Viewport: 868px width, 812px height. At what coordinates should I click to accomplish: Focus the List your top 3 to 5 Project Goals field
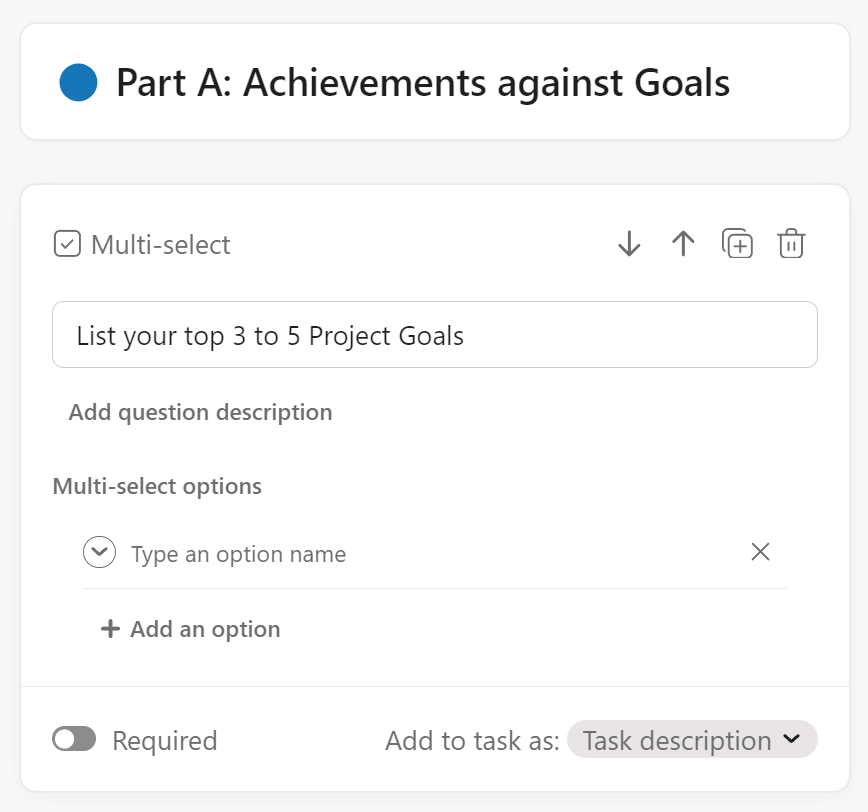434,335
